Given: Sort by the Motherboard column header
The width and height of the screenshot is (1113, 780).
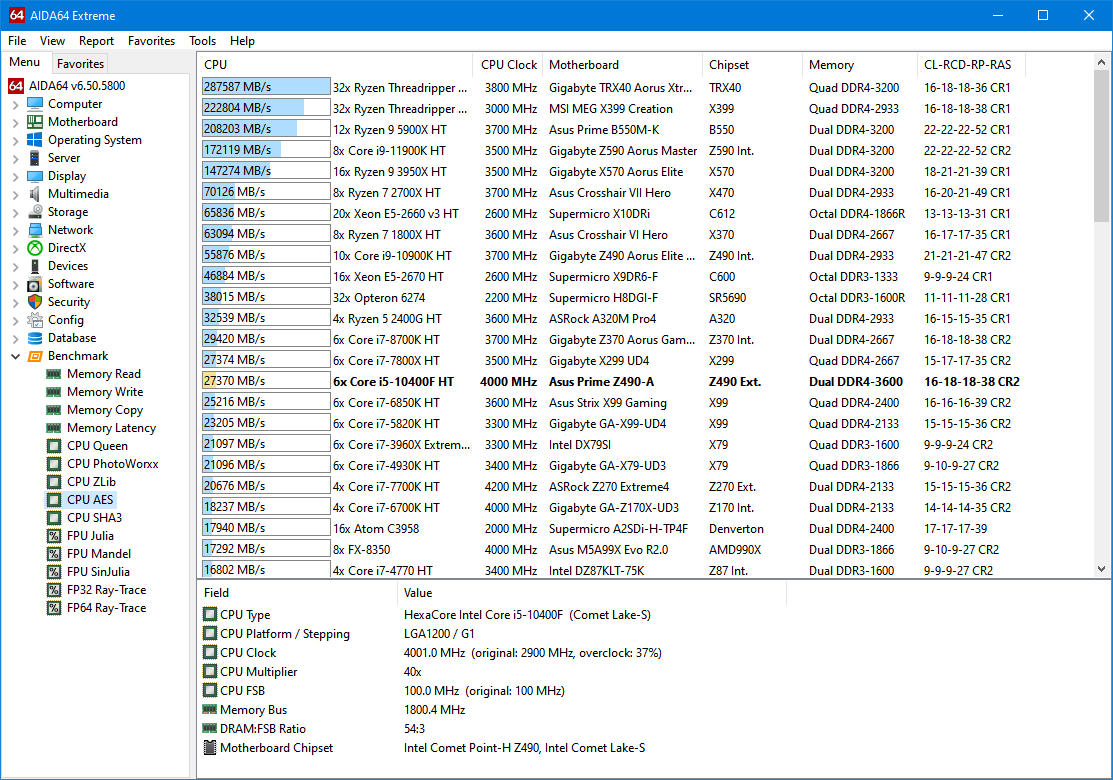Looking at the screenshot, I should coord(623,65).
